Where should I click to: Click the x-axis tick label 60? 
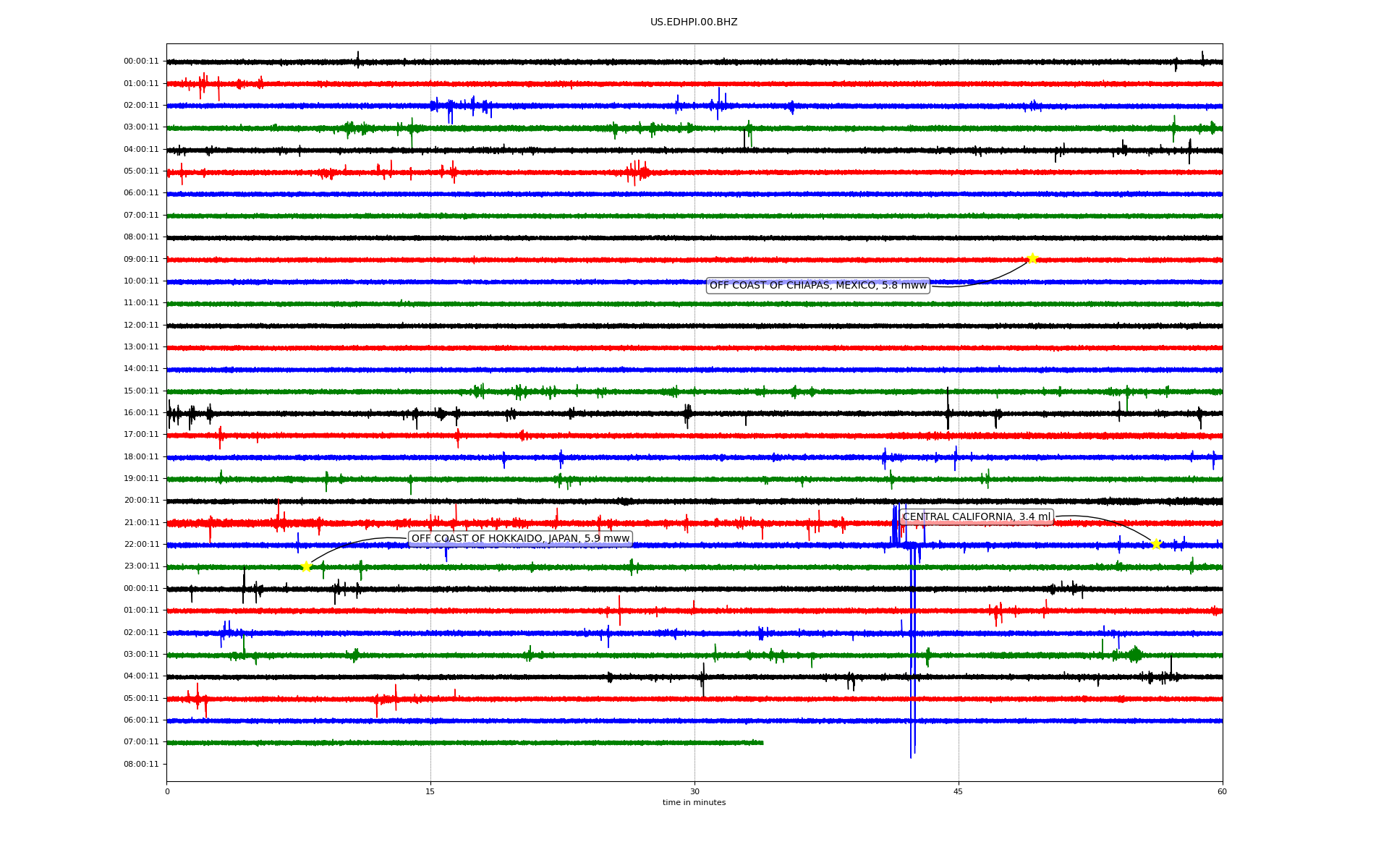(x=1222, y=791)
